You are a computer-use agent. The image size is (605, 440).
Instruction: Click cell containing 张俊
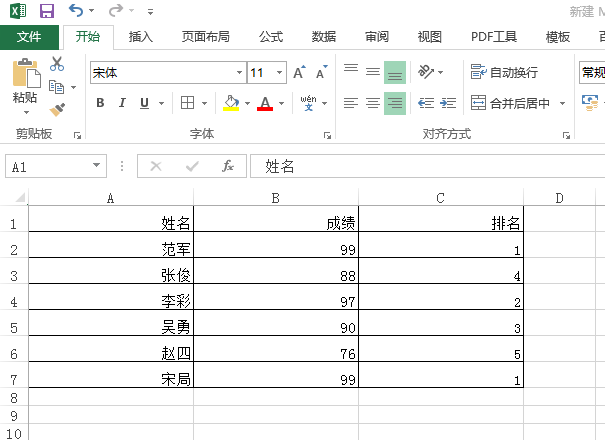click(111, 271)
